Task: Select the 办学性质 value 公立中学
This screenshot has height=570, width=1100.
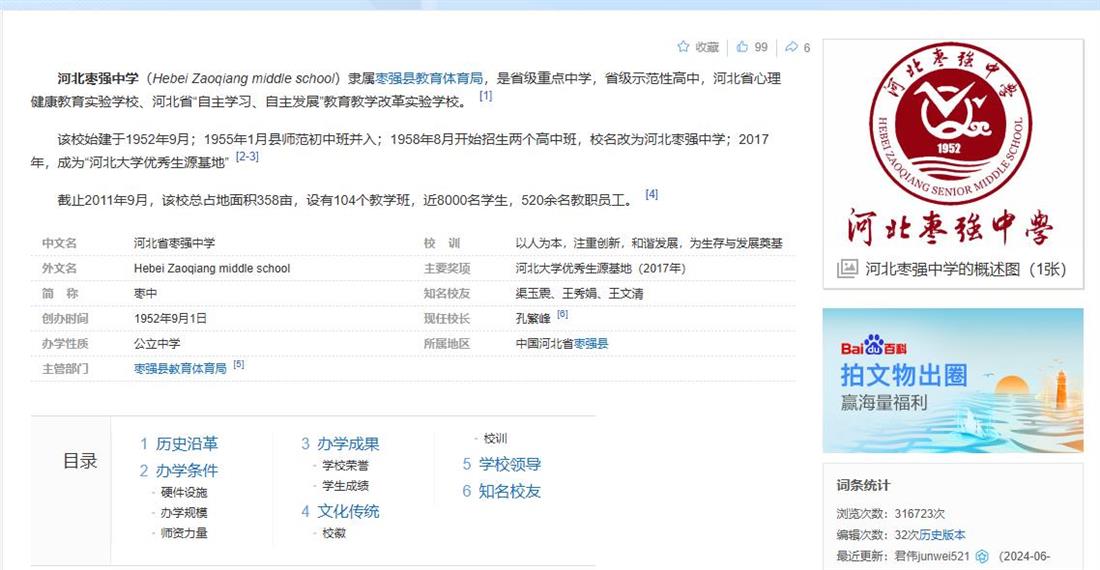Action: (157, 344)
